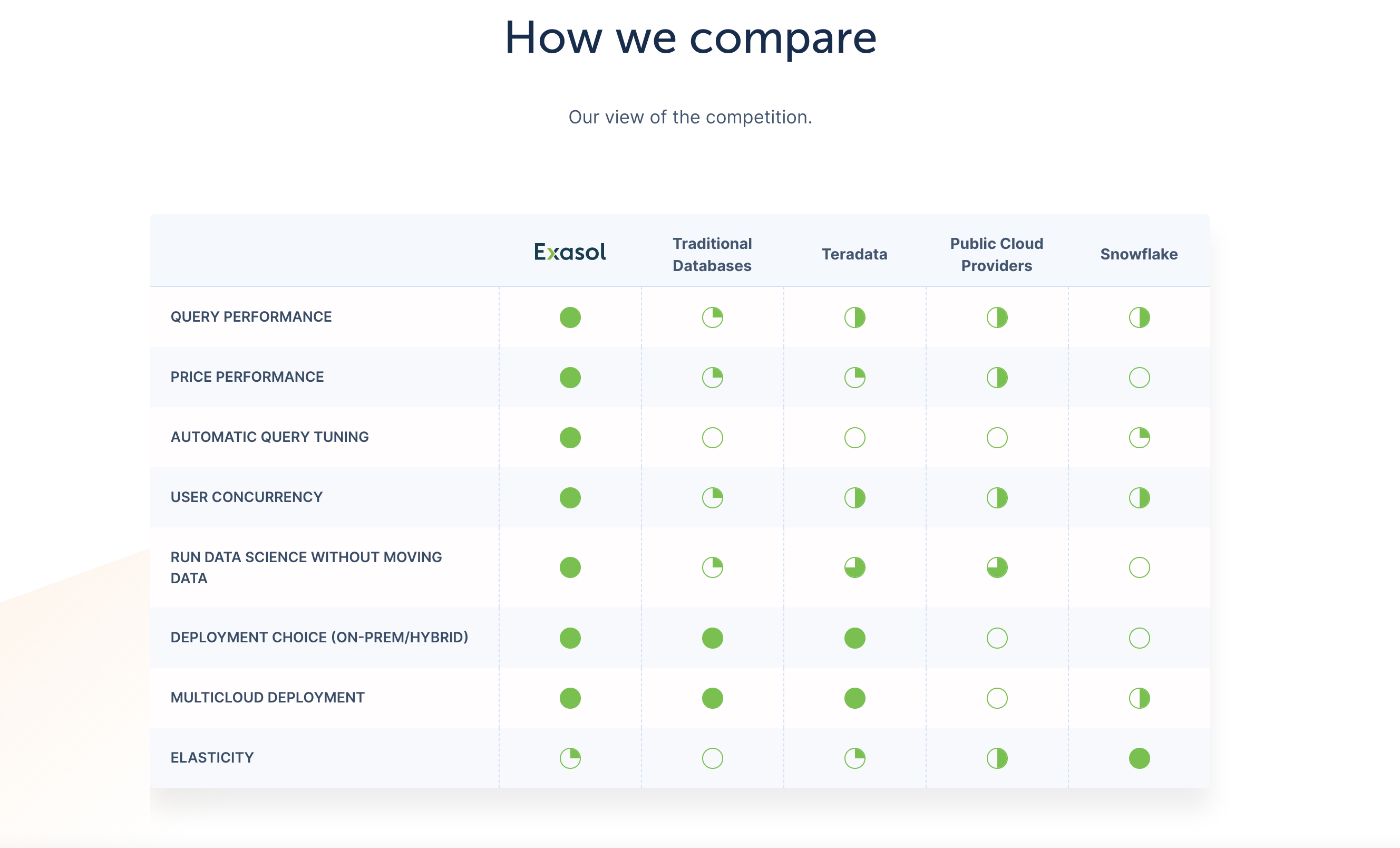
Task: Click Snowflake's half circle for Multicloud Deployment
Action: pyautogui.click(x=1139, y=698)
